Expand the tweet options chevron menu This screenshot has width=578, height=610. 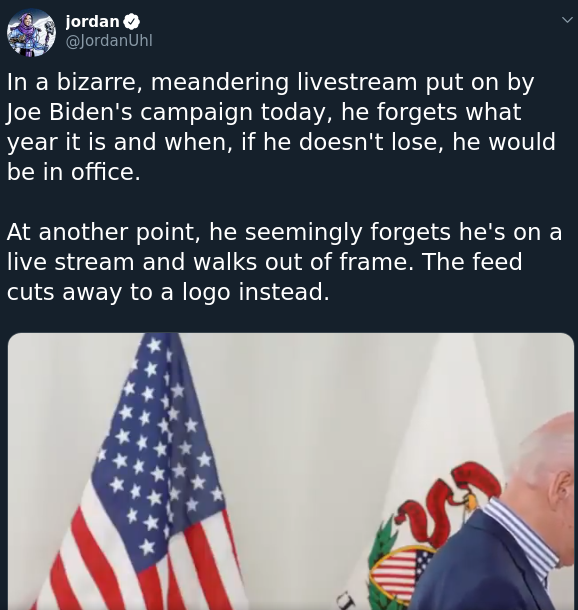pyautogui.click(x=567, y=19)
